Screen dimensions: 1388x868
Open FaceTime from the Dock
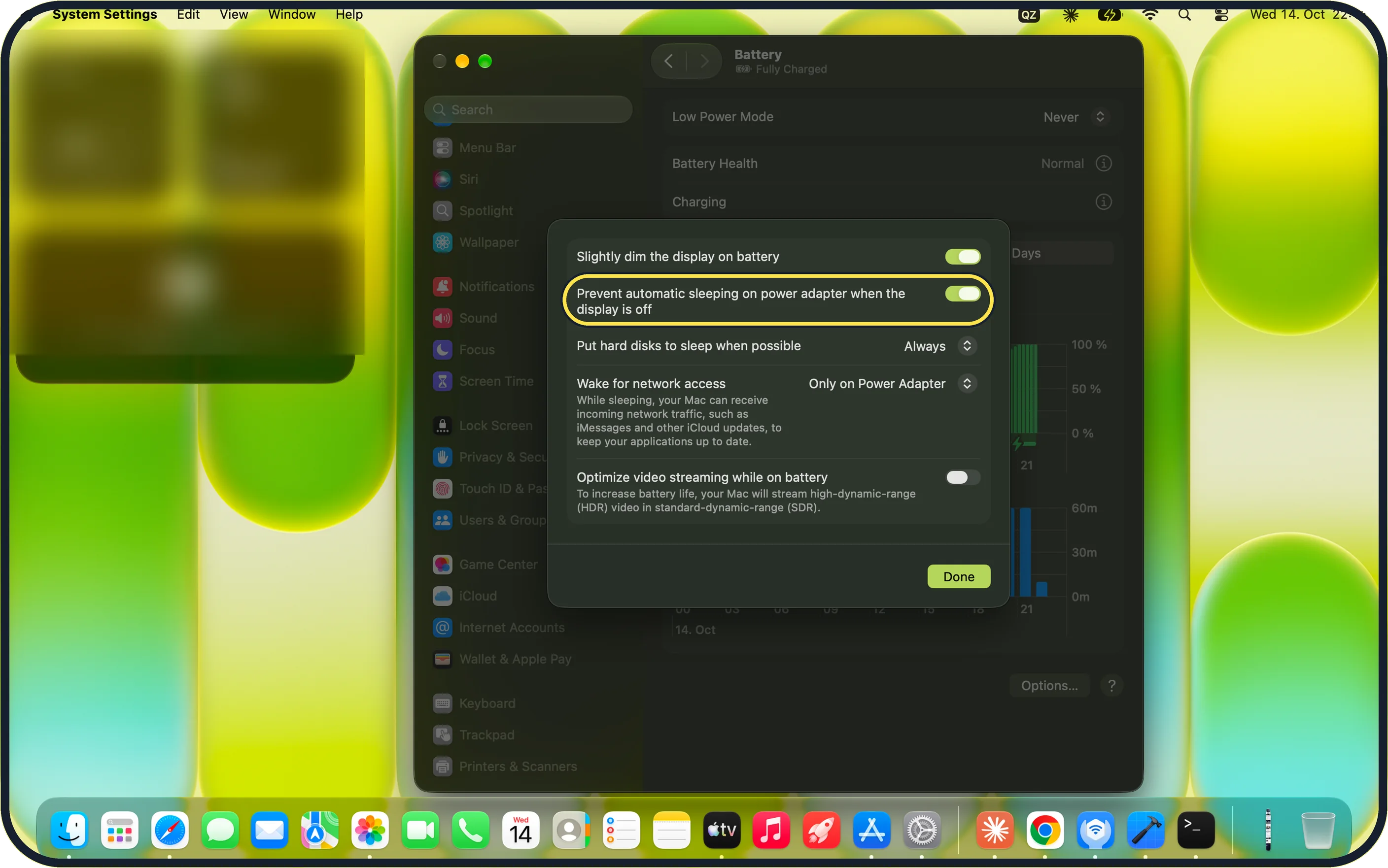click(420, 830)
